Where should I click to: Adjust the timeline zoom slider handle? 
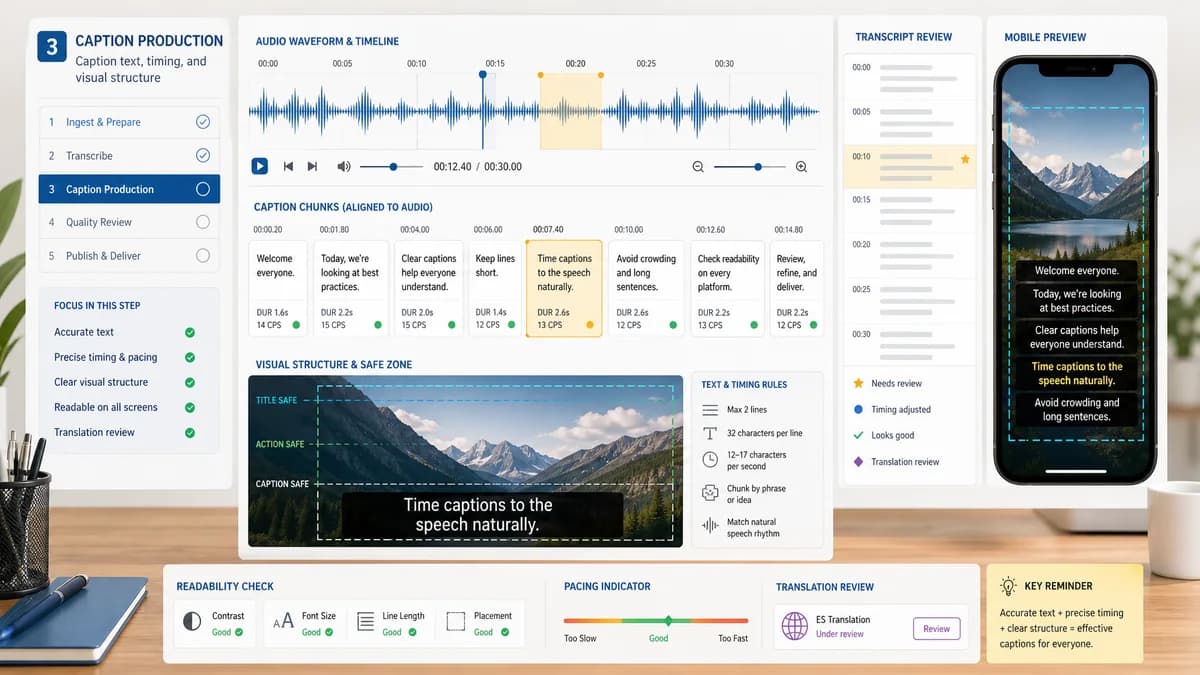tap(757, 167)
